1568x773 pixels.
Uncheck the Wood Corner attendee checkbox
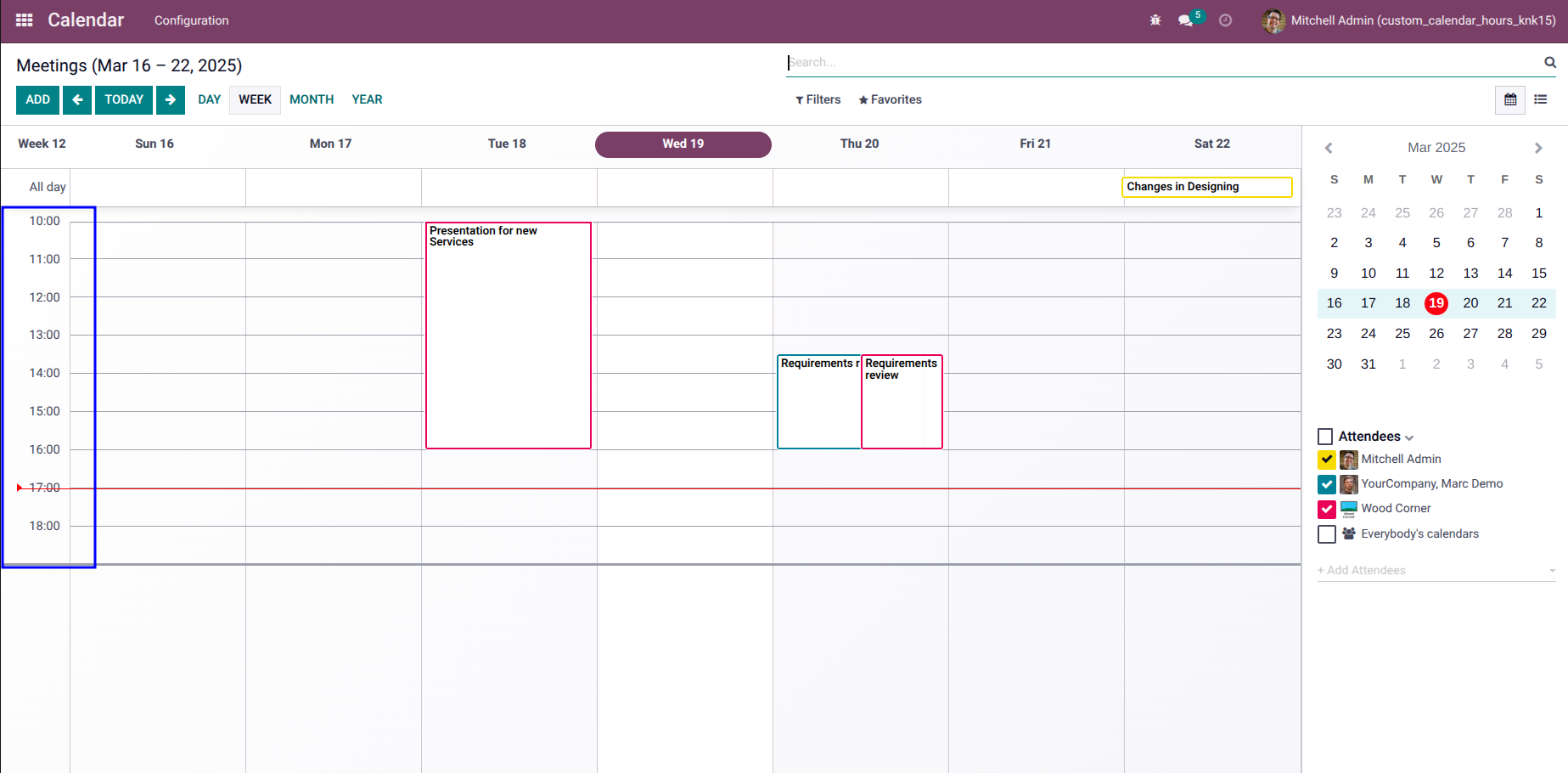(1327, 509)
